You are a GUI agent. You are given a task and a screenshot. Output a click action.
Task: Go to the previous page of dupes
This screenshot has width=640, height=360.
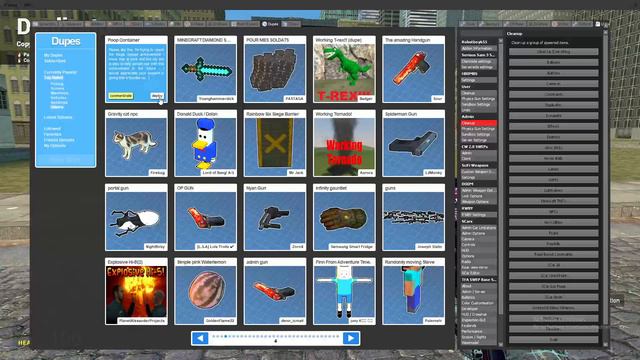200,338
